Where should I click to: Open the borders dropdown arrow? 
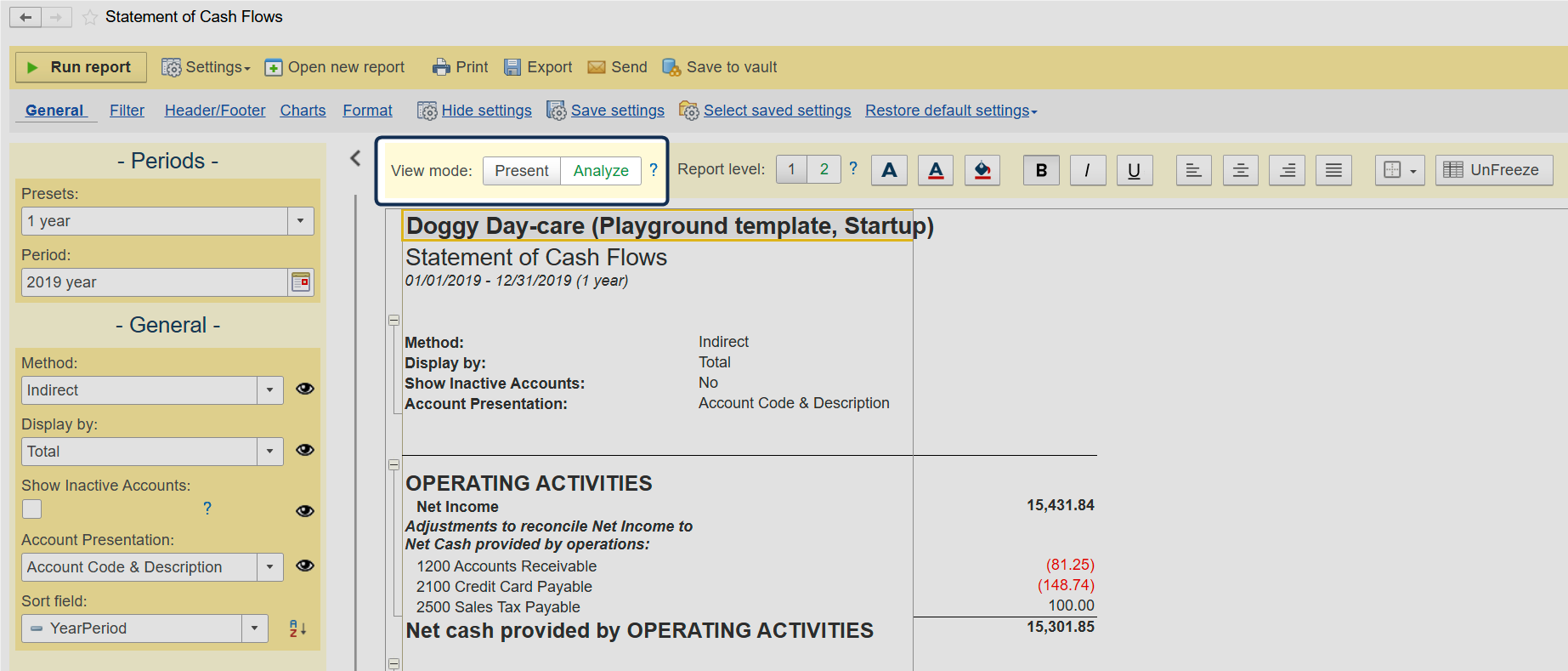1412,171
